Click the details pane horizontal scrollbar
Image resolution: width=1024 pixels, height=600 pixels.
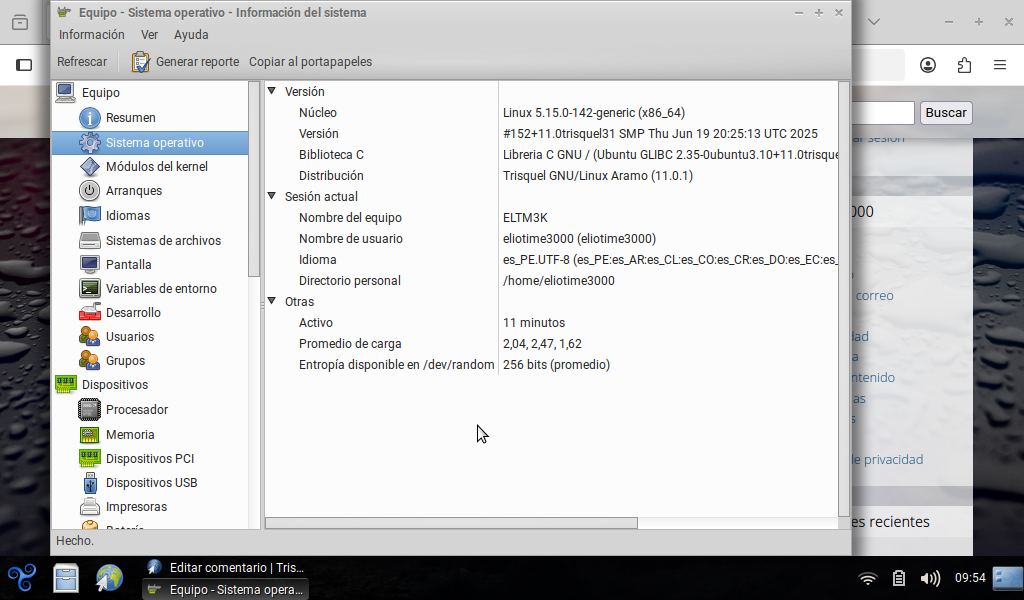(x=451, y=523)
